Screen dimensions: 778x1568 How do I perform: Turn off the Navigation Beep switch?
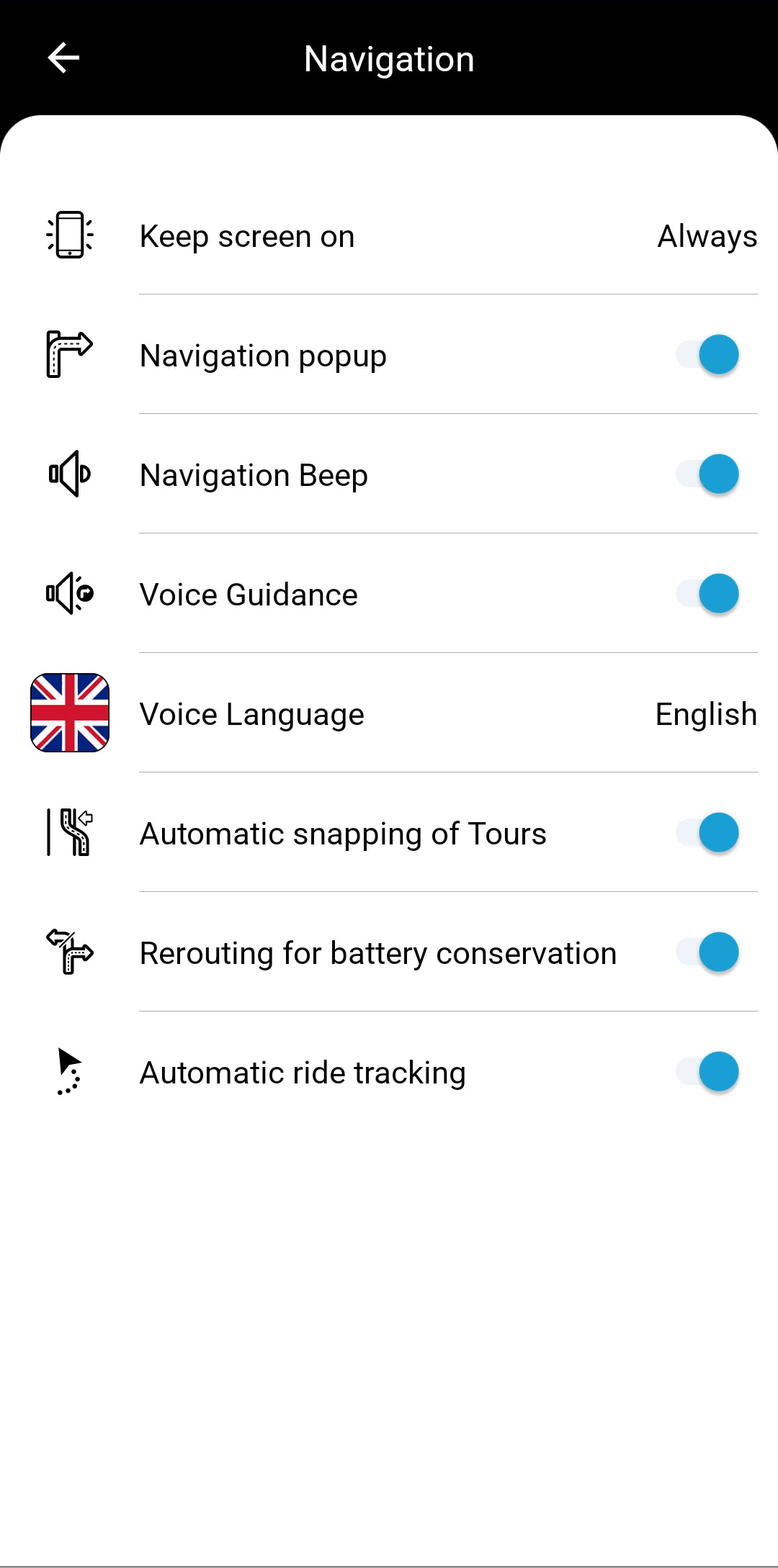pos(707,474)
